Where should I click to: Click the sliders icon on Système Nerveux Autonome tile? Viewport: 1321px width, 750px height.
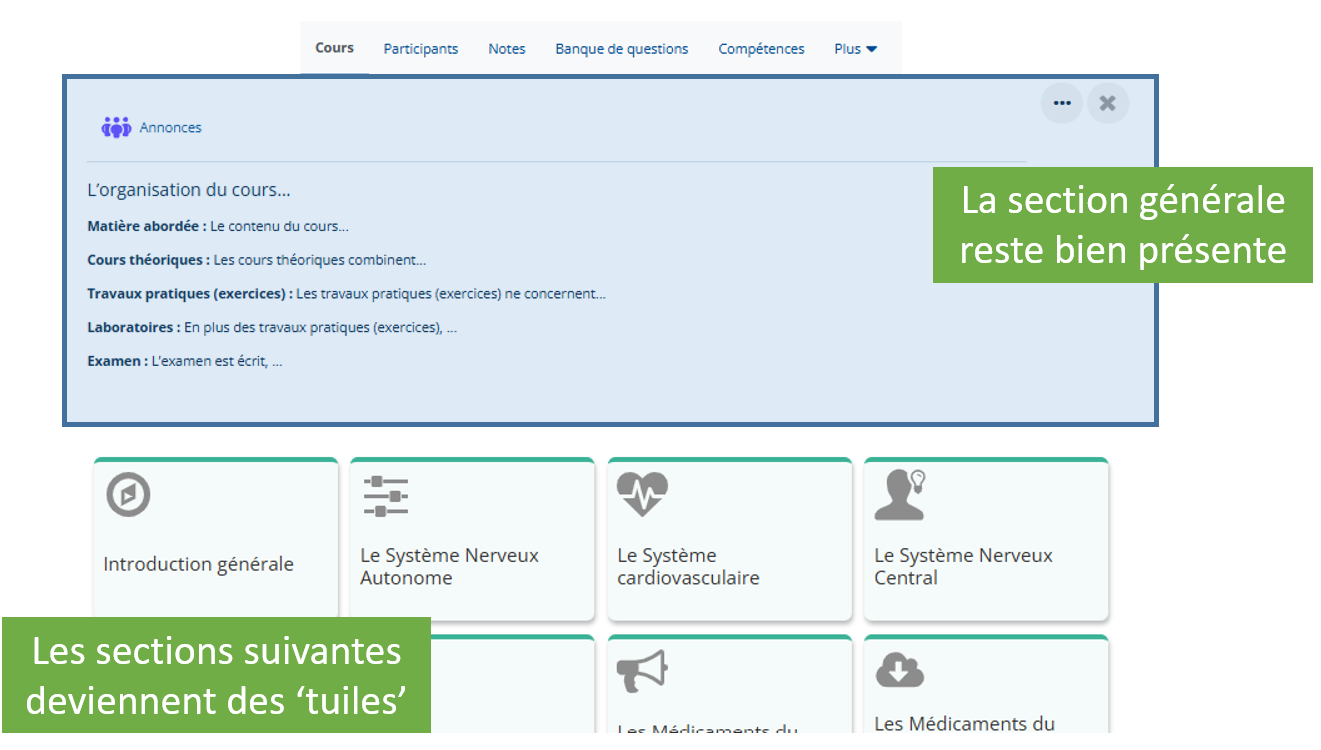pos(386,496)
